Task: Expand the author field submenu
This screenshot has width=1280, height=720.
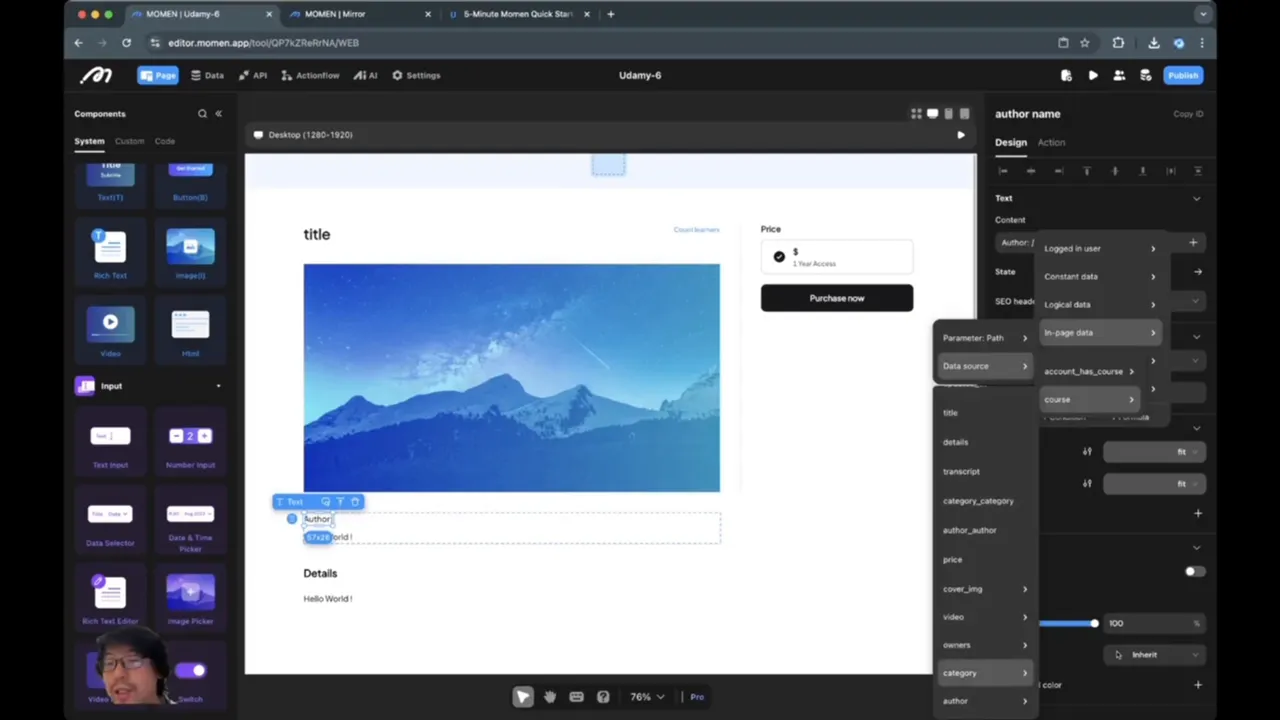Action: pyautogui.click(x=985, y=701)
